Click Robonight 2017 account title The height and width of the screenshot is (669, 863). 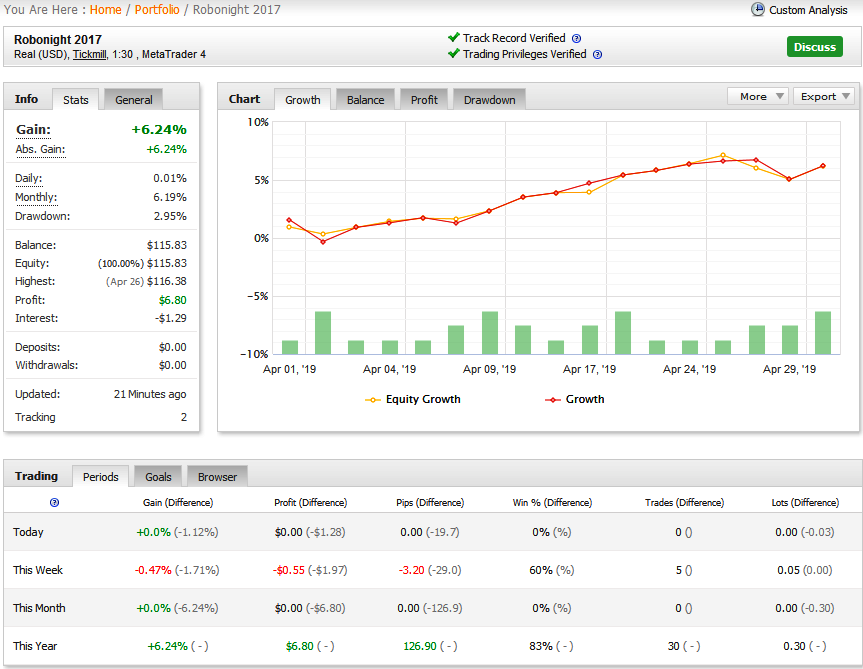click(x=58, y=40)
